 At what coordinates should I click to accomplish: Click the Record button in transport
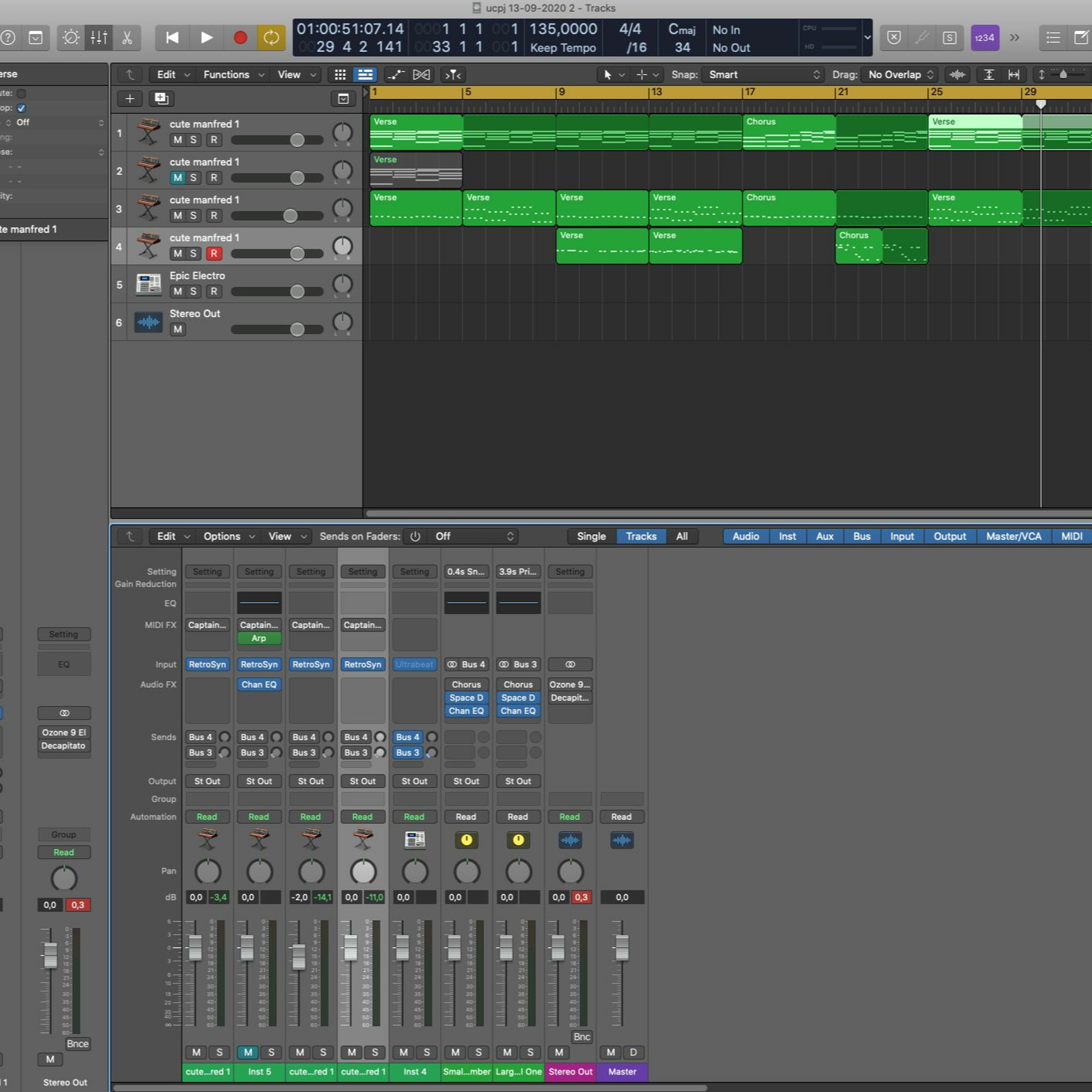[240, 38]
